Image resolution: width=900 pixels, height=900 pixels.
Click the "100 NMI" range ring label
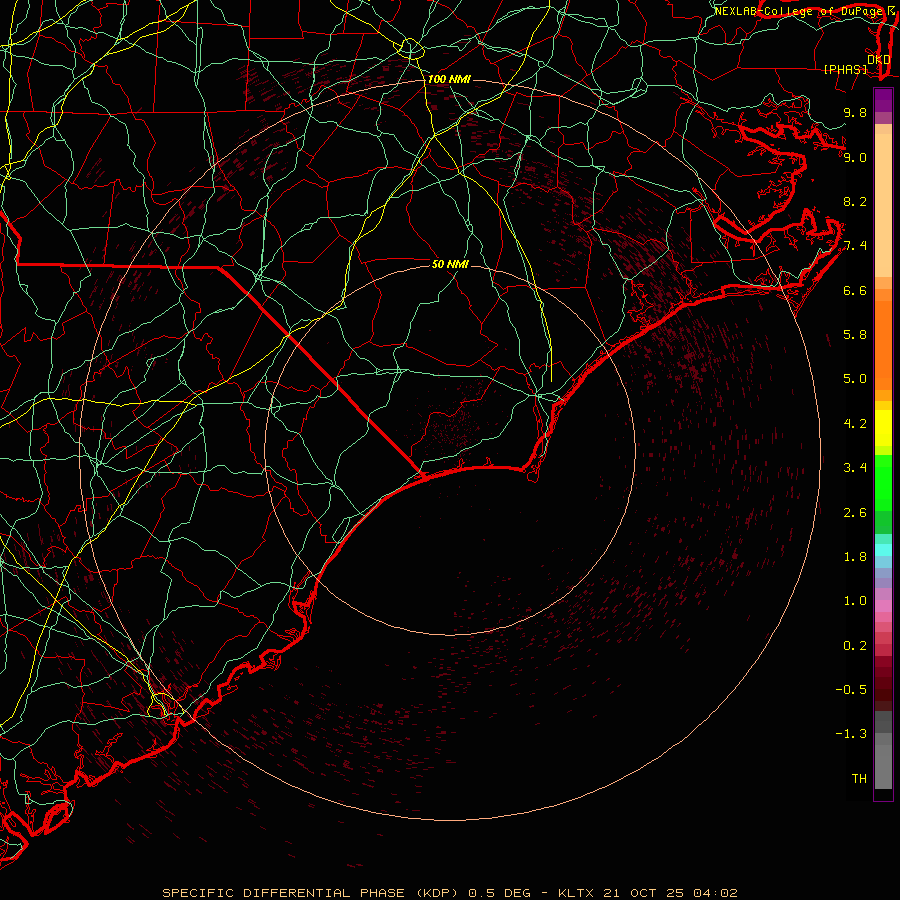click(449, 79)
